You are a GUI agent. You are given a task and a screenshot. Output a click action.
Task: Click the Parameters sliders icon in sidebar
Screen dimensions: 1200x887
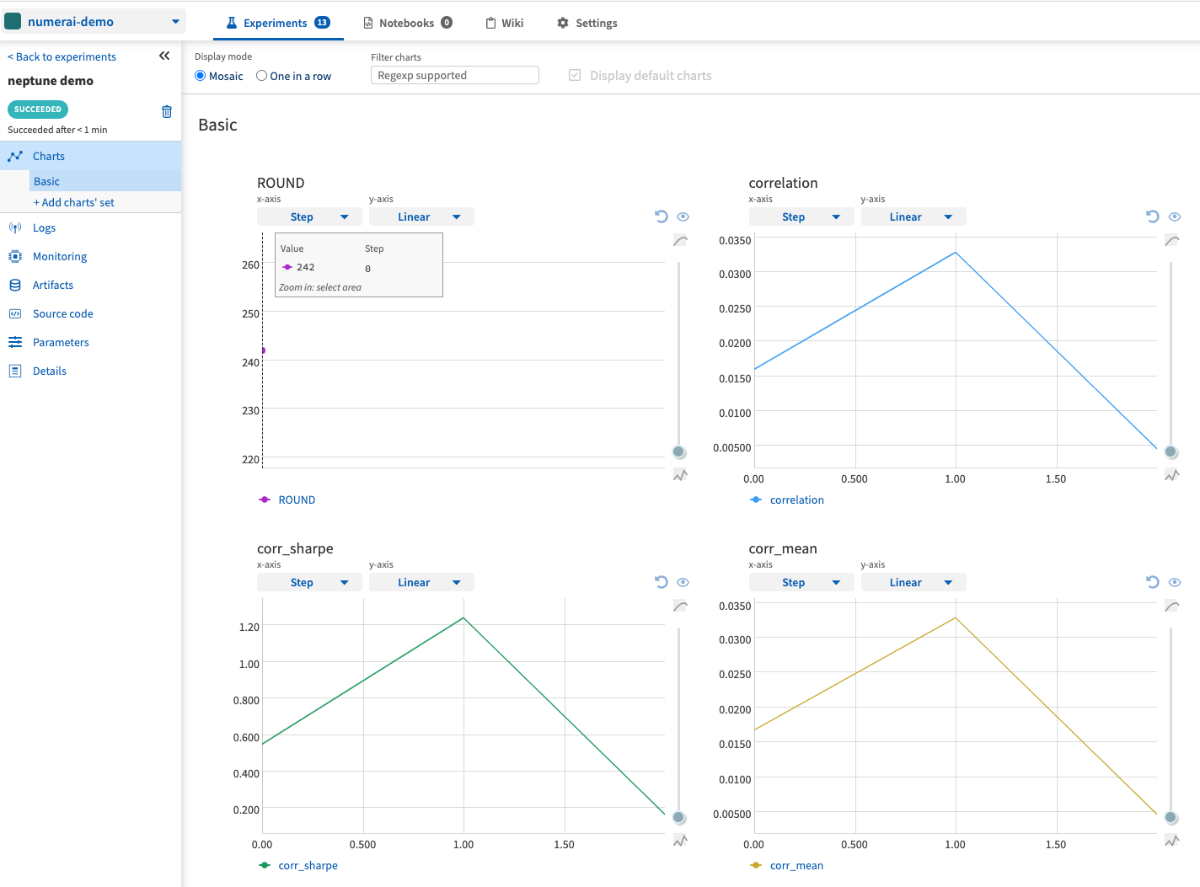(15, 342)
